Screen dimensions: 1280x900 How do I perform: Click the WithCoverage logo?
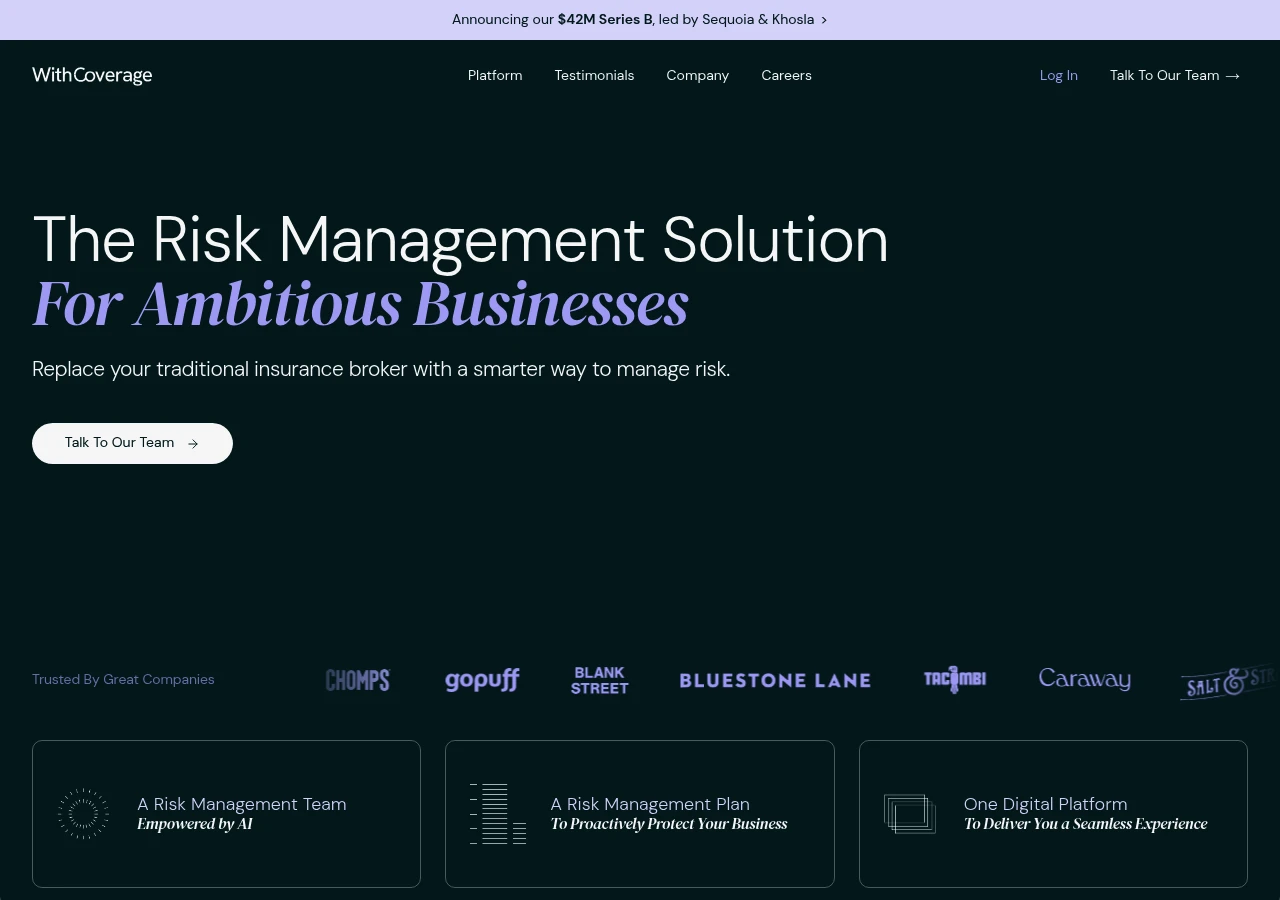point(92,75)
